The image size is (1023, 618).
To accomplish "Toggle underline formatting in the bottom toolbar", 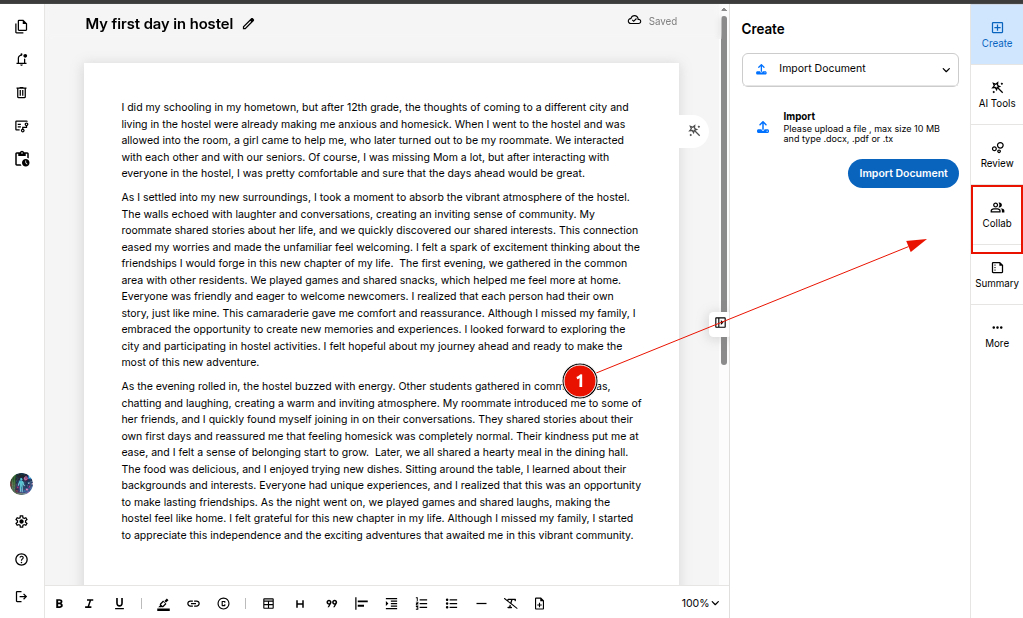I will tap(119, 603).
